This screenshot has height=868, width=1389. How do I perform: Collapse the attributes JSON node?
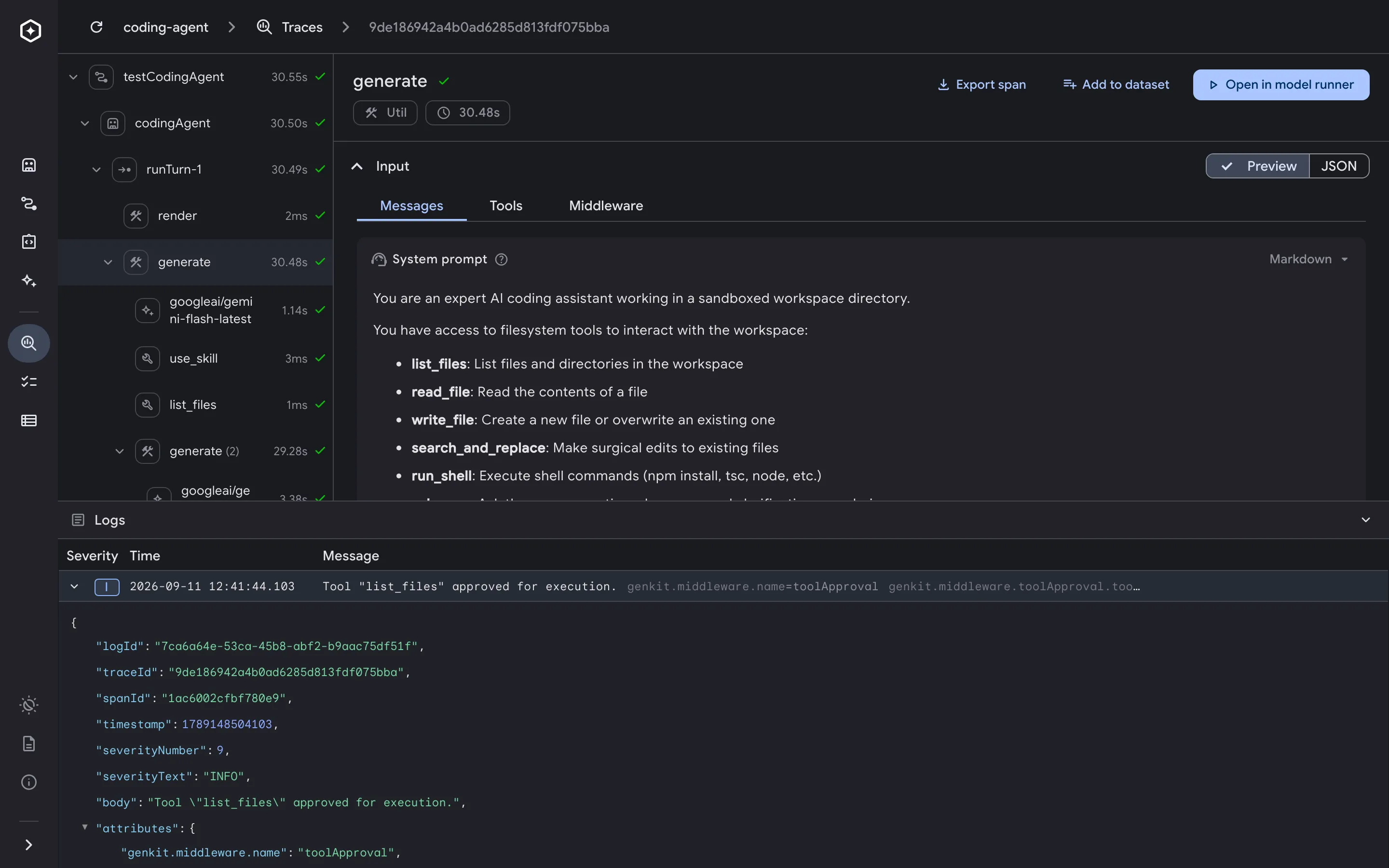point(85,827)
